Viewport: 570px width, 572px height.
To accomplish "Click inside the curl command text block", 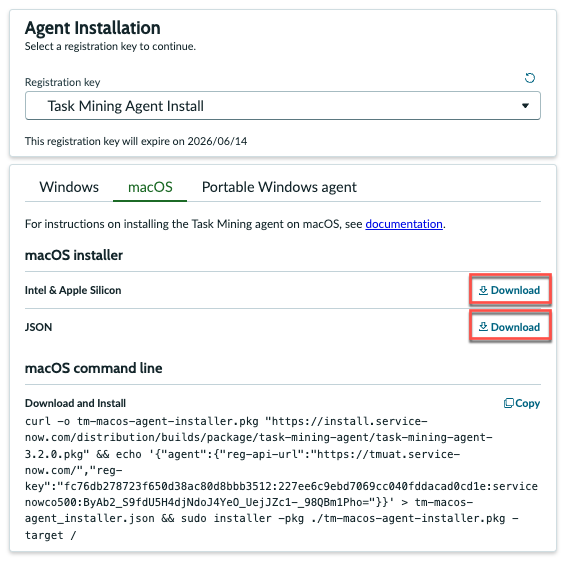I will coord(281,478).
